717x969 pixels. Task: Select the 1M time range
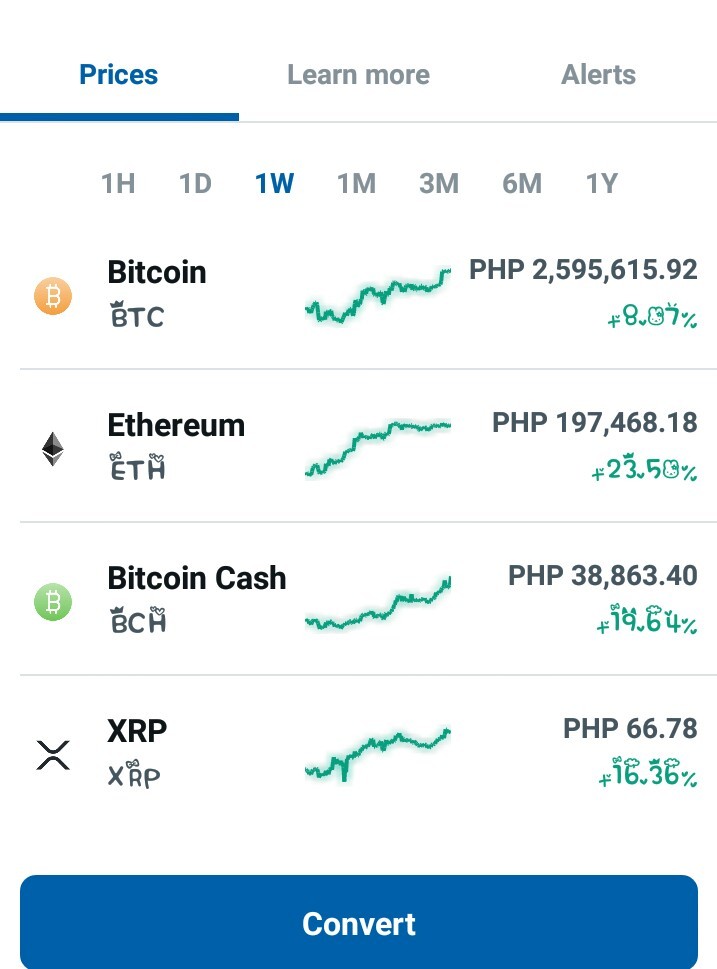(x=357, y=184)
